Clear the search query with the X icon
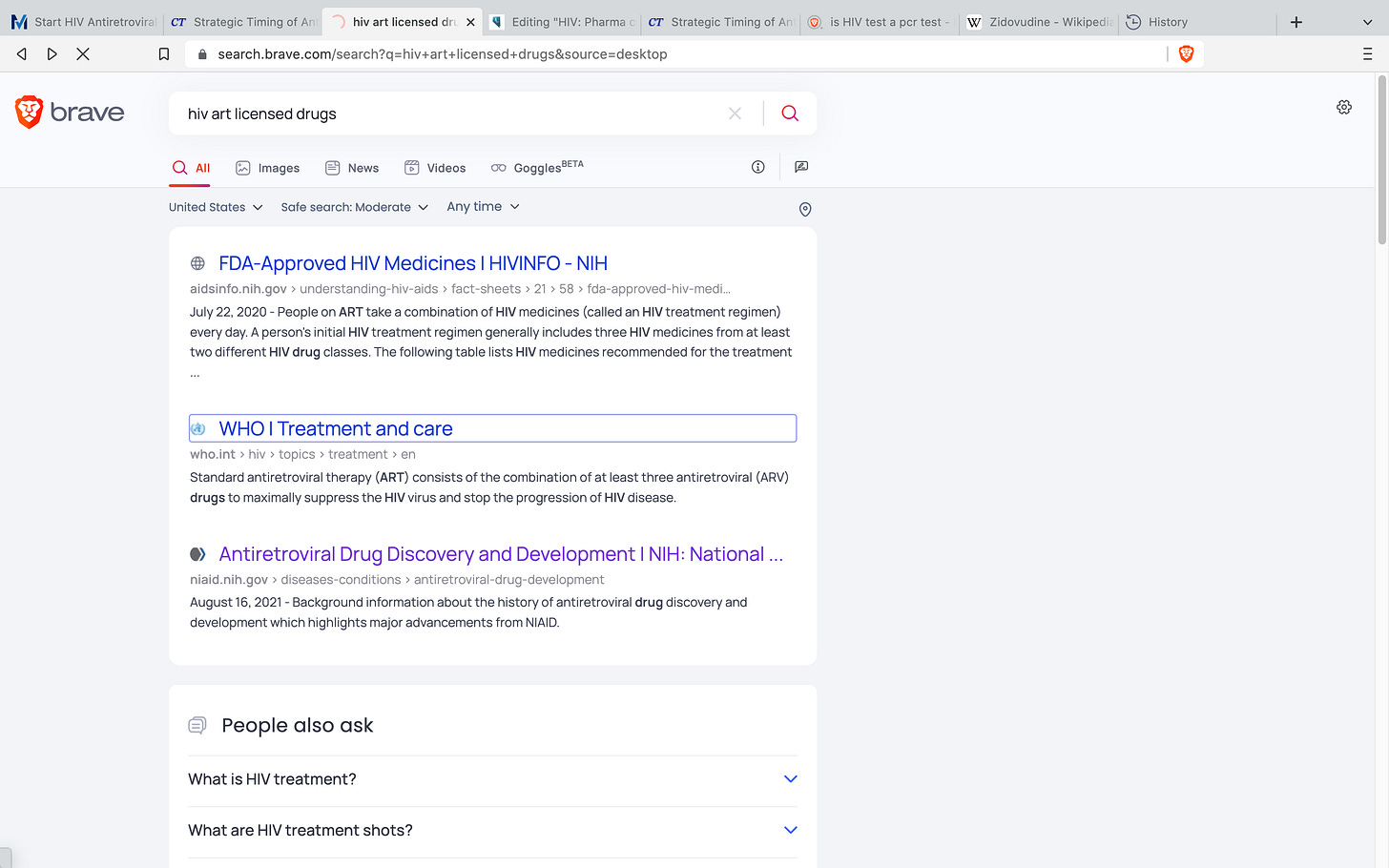Viewport: 1389px width, 868px height. [735, 114]
